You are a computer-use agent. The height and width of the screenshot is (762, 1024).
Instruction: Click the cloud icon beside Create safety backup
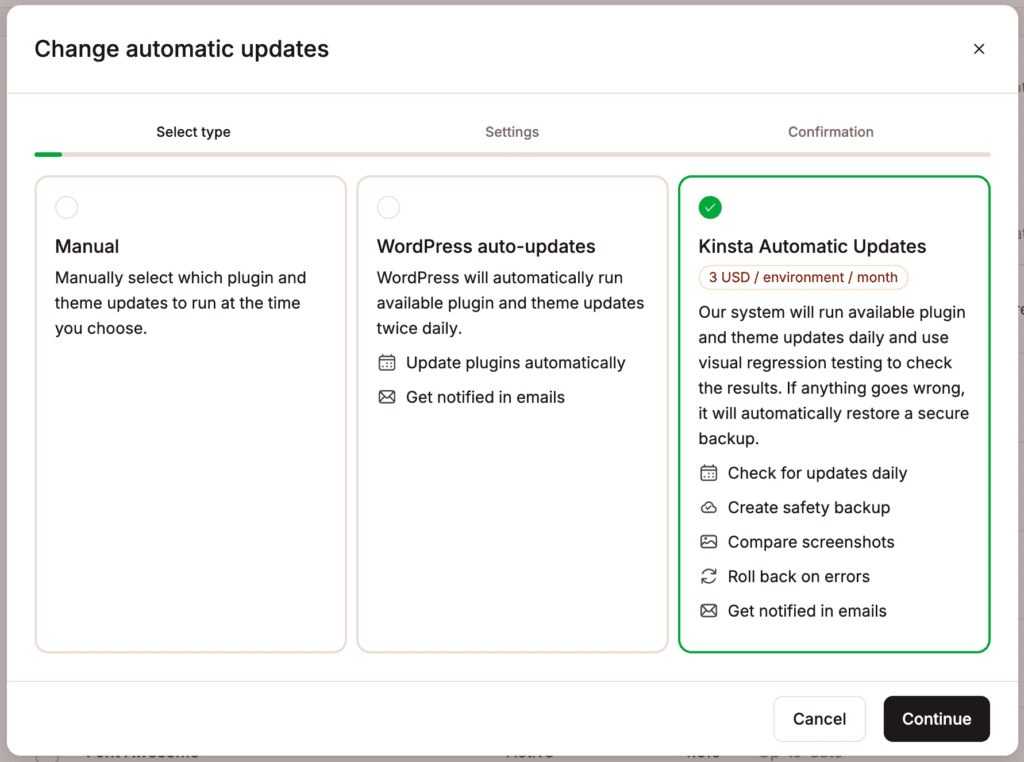[x=709, y=507]
